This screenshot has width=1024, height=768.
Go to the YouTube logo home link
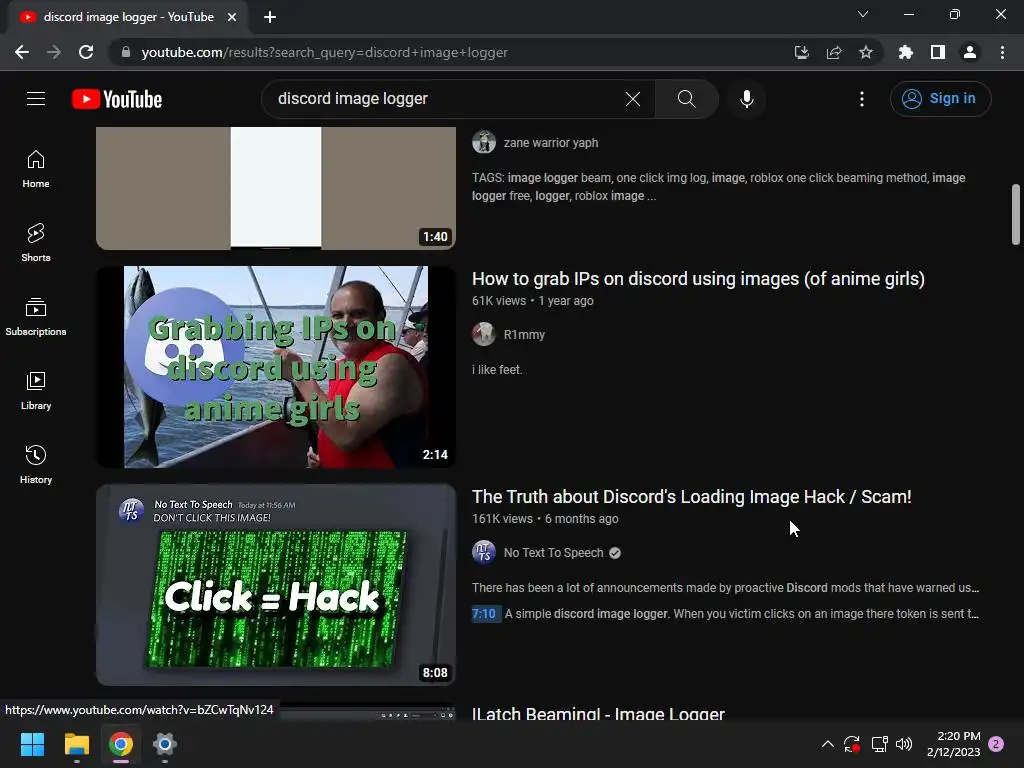click(x=117, y=99)
